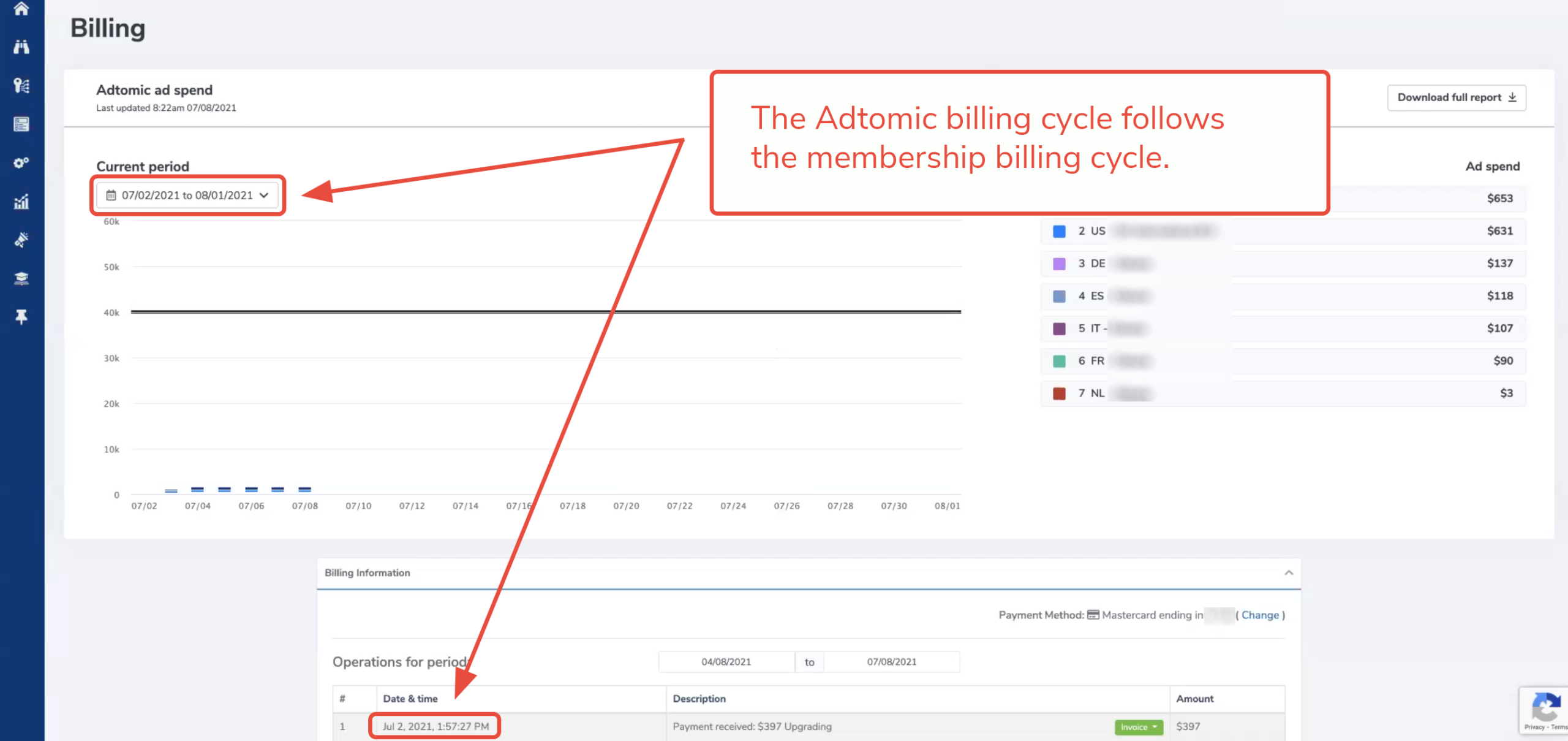Click the blue US color swatch

[x=1059, y=231]
